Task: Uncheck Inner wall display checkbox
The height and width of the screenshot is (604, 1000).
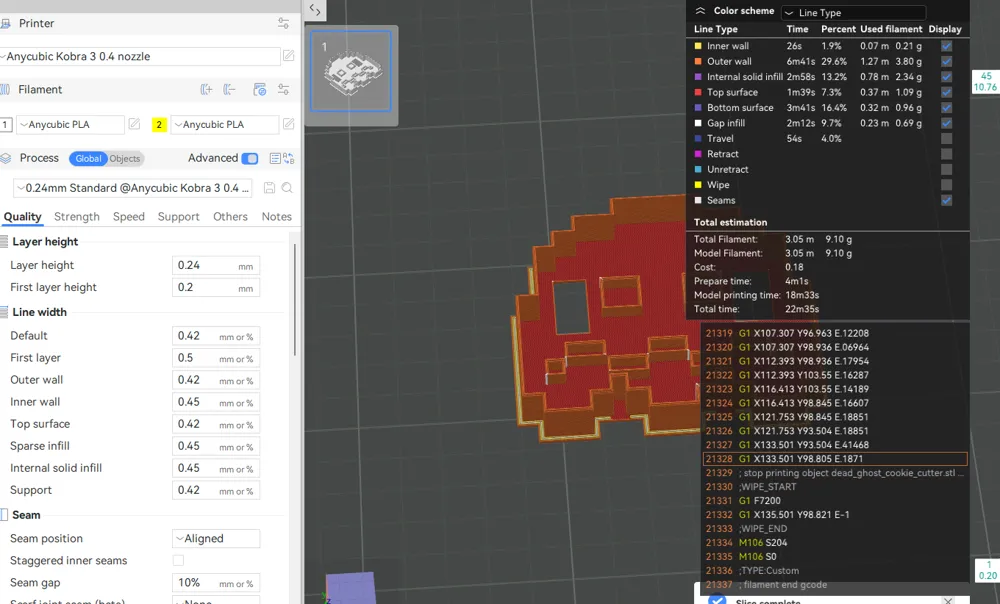Action: (x=946, y=46)
